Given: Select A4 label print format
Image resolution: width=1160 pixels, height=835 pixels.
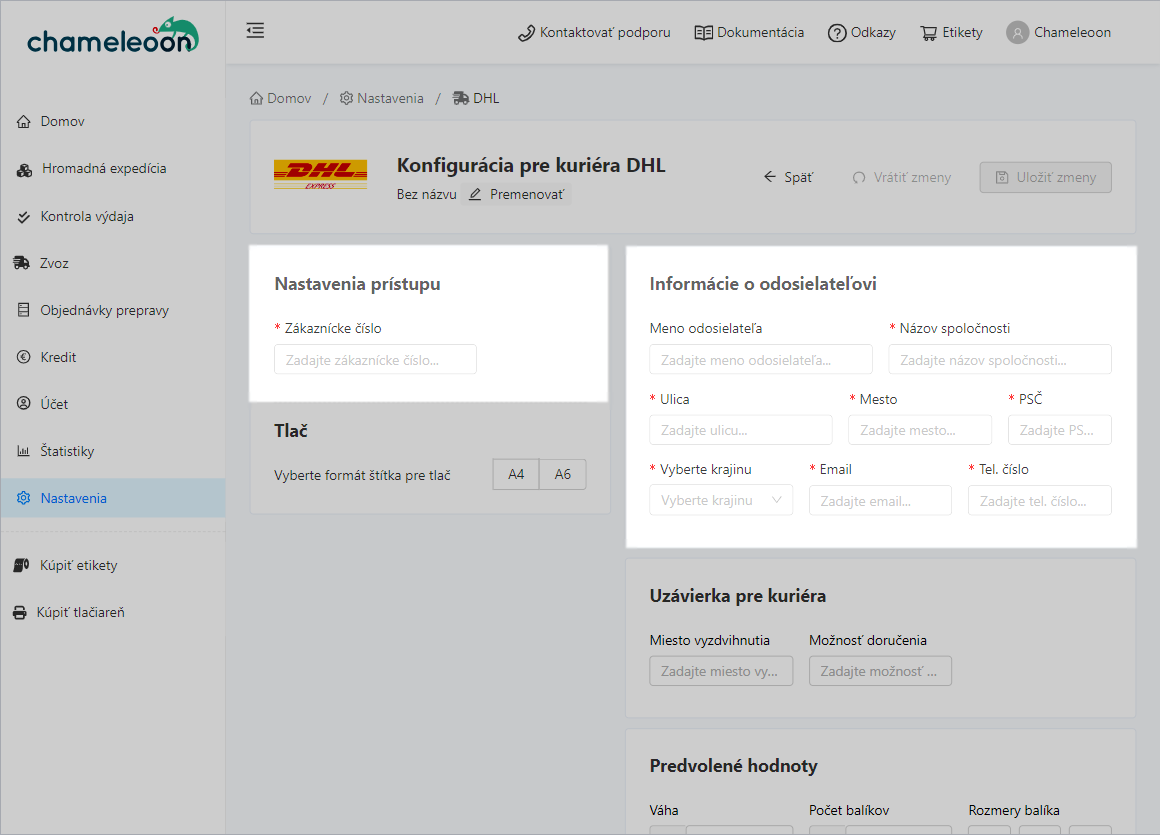Looking at the screenshot, I should [x=516, y=474].
